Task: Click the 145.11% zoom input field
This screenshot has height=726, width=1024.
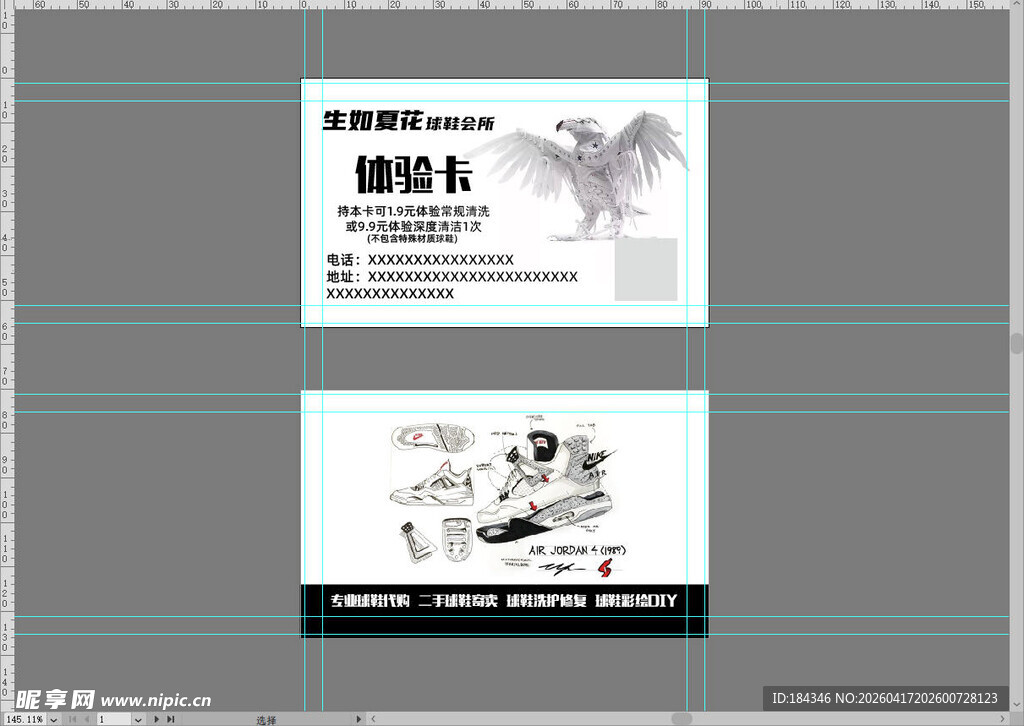Action: click(x=23, y=719)
